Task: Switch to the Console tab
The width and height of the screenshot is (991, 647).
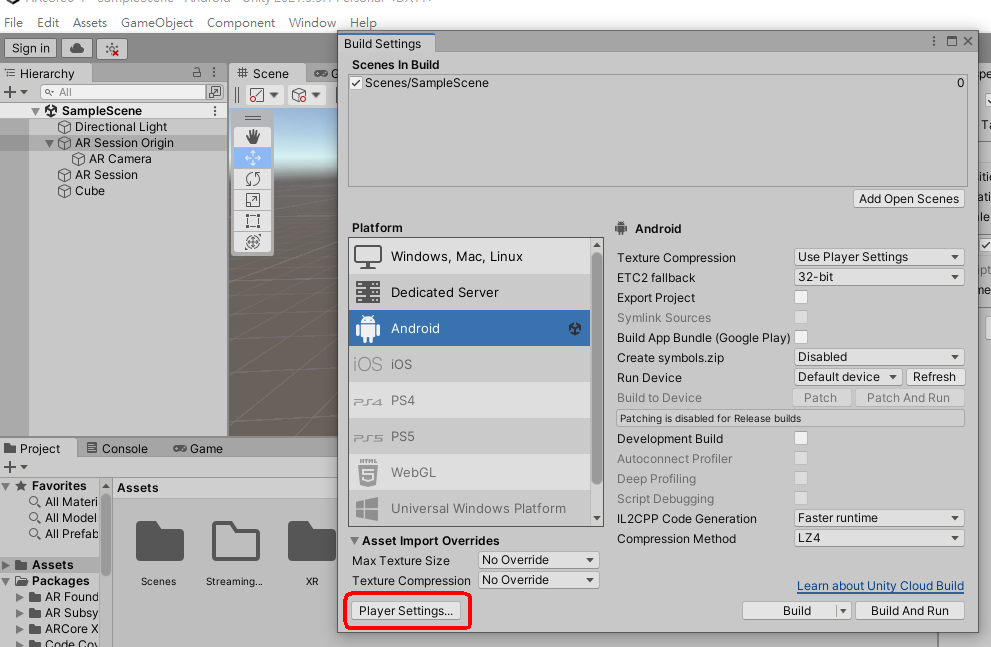Action: (x=118, y=449)
